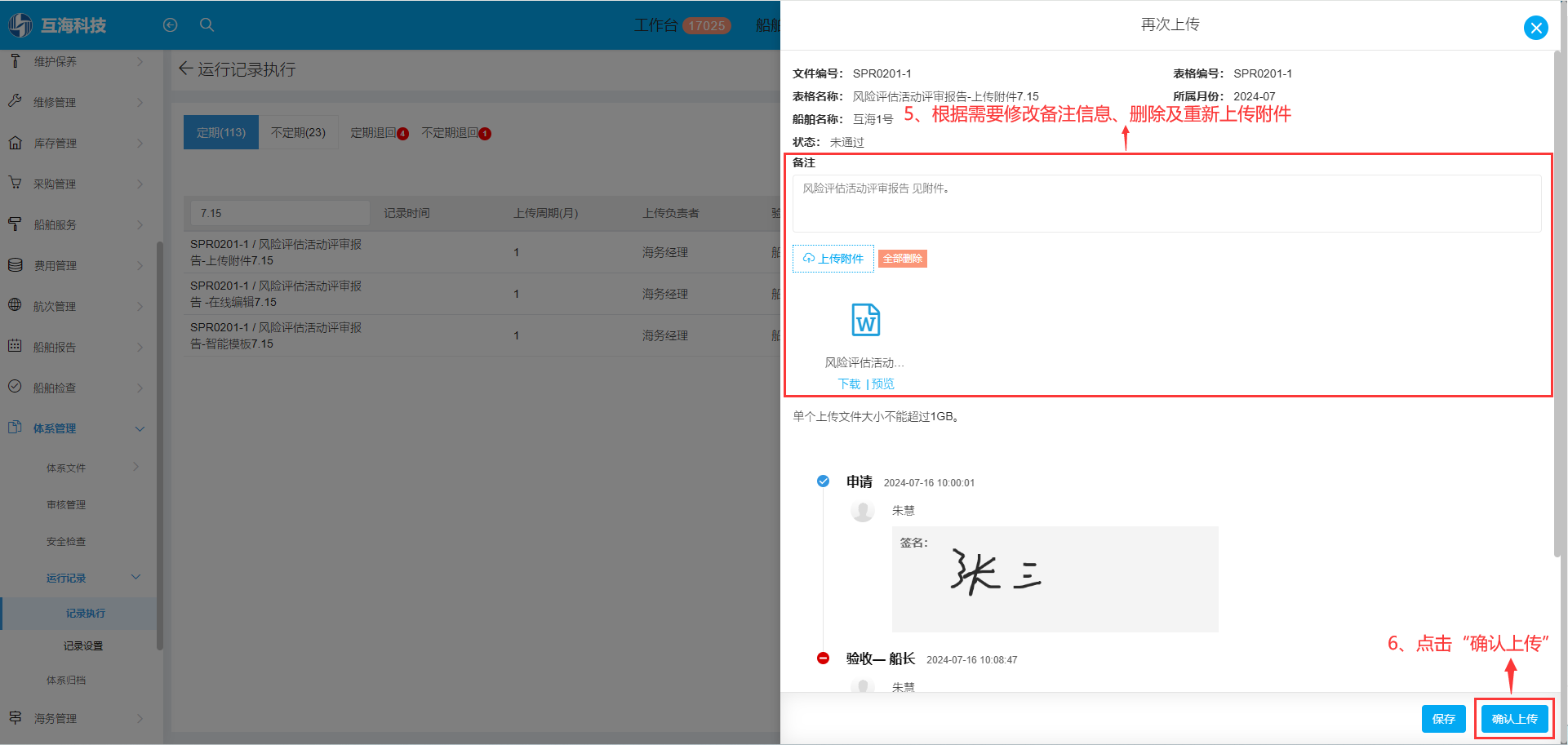
Task: Click the 记录时间 column header
Action: click(406, 213)
